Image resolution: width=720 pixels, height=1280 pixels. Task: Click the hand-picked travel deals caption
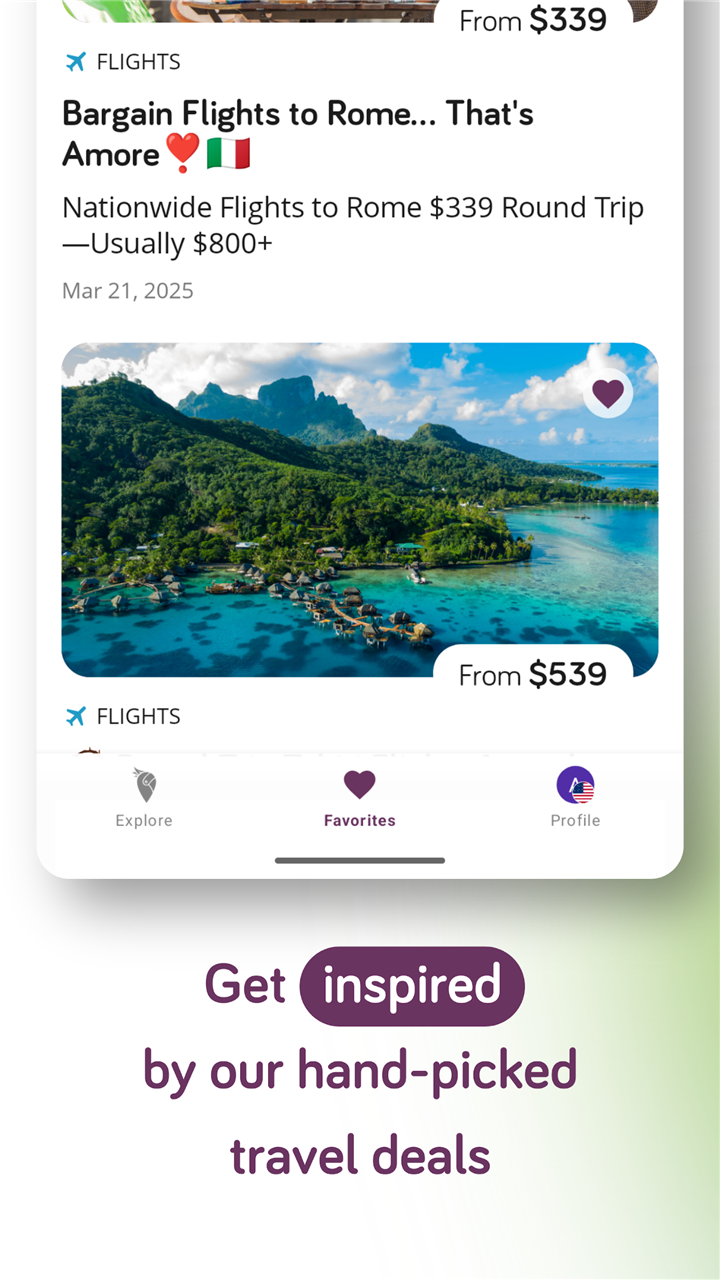(360, 1112)
